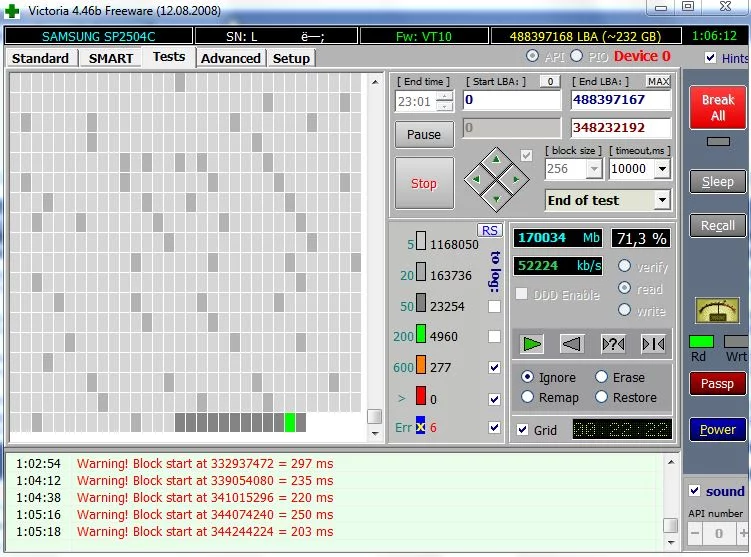This screenshot has width=751, height=557.
Task: Select the Remap error action
Action: (527, 397)
